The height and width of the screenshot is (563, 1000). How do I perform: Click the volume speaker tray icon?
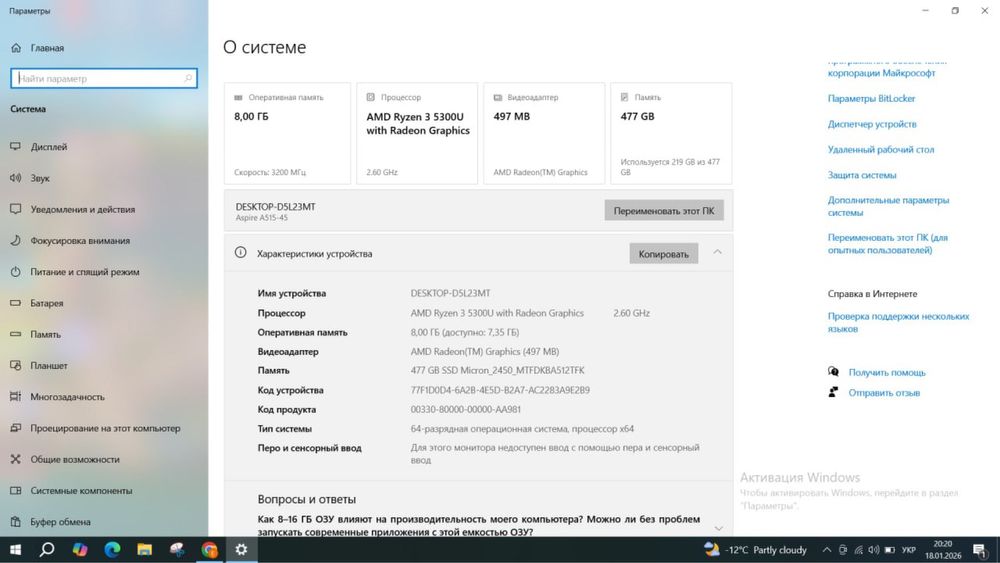(874, 550)
